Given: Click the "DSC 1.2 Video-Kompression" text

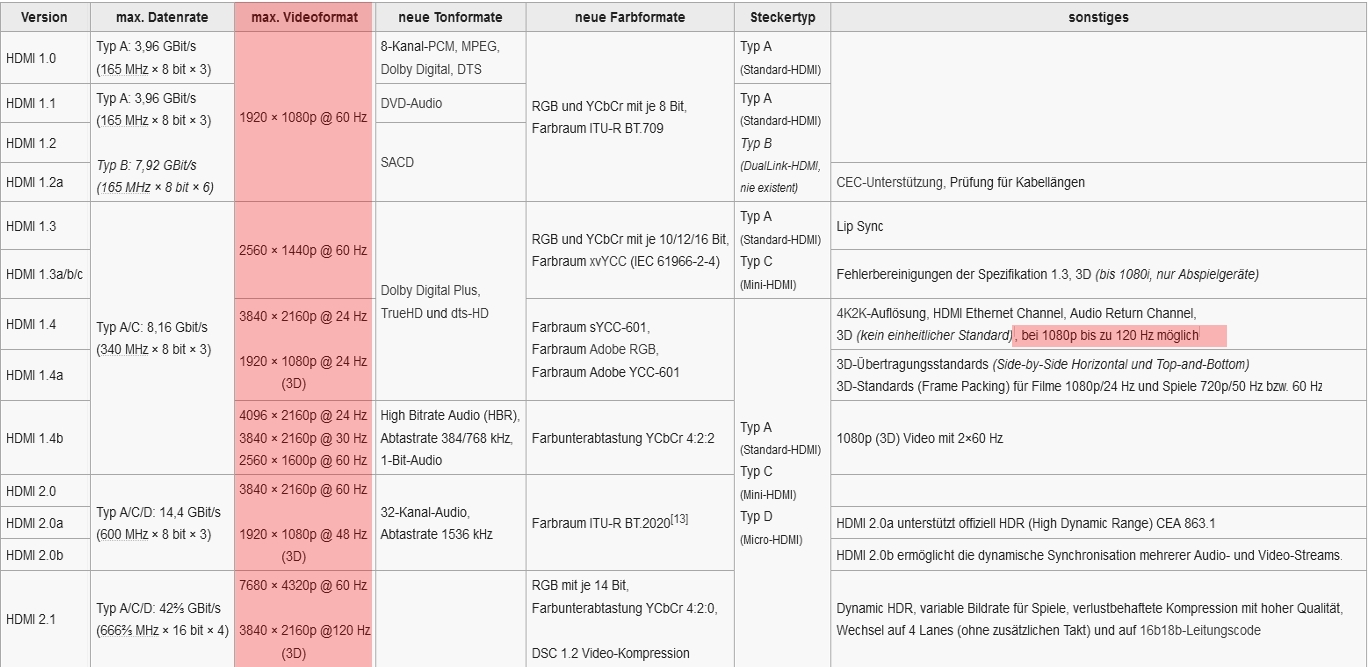Looking at the screenshot, I should coord(610,653).
